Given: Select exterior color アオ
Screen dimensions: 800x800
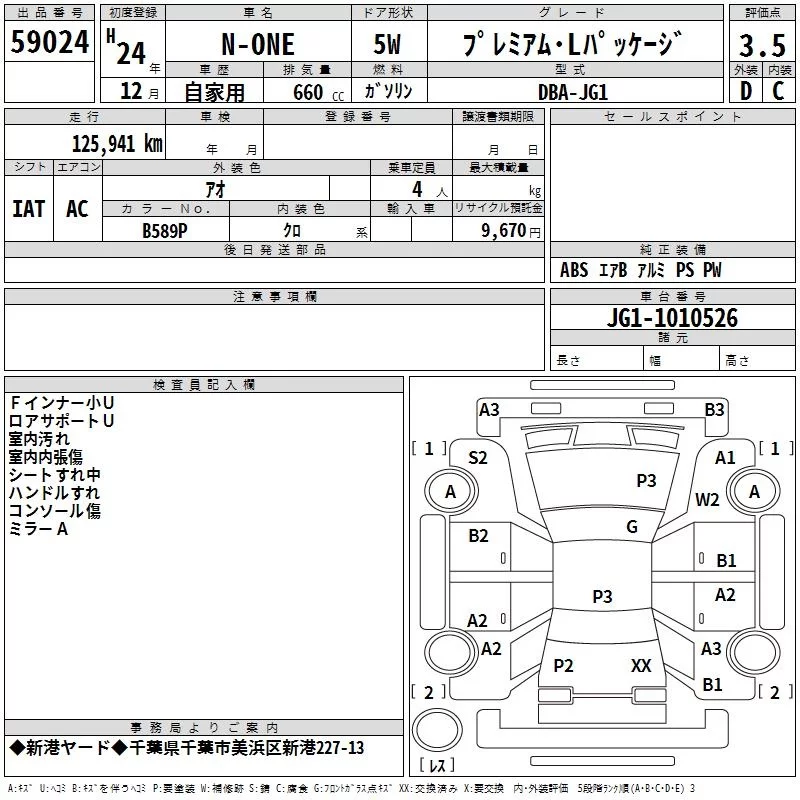Looking at the screenshot, I should (x=215, y=189).
